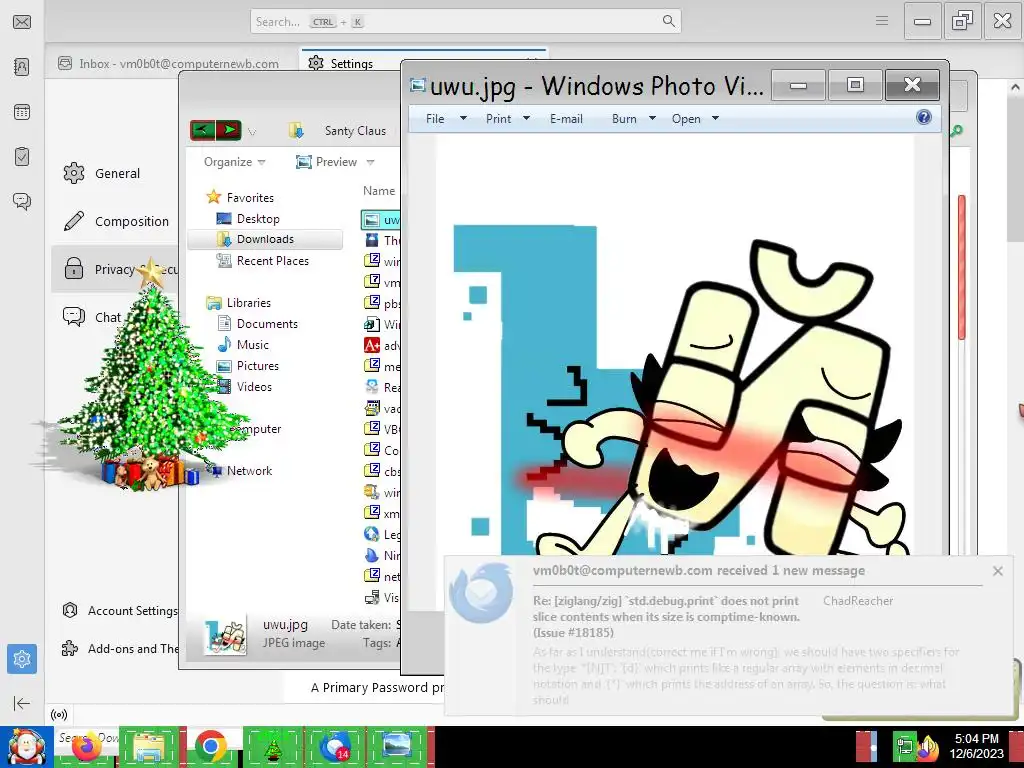Viewport: 1024px width, 768px height.
Task: Open Composition settings category
Action: [116, 221]
